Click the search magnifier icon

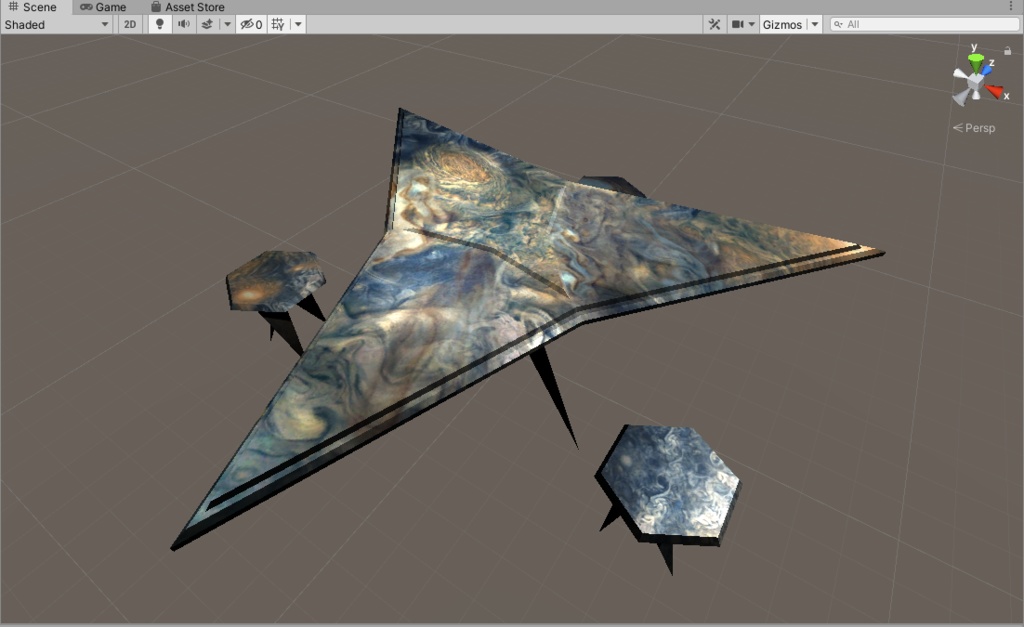pos(839,24)
